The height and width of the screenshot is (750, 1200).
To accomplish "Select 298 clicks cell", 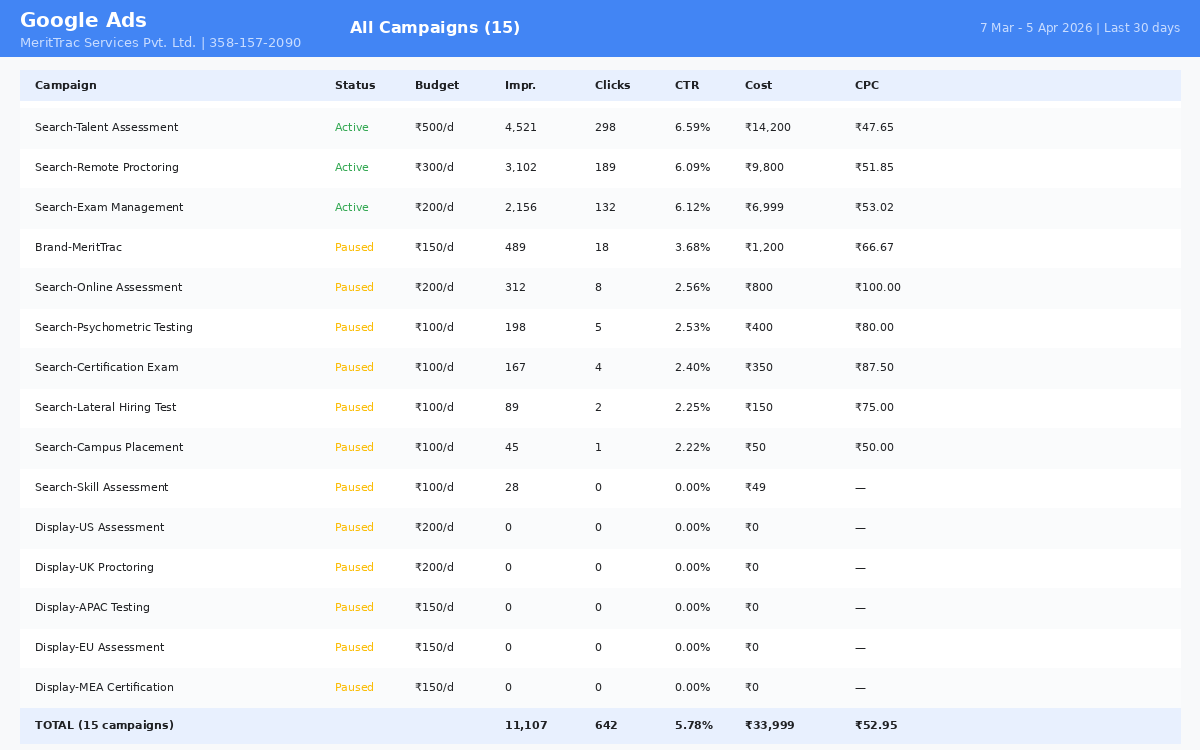I will 605,128.
